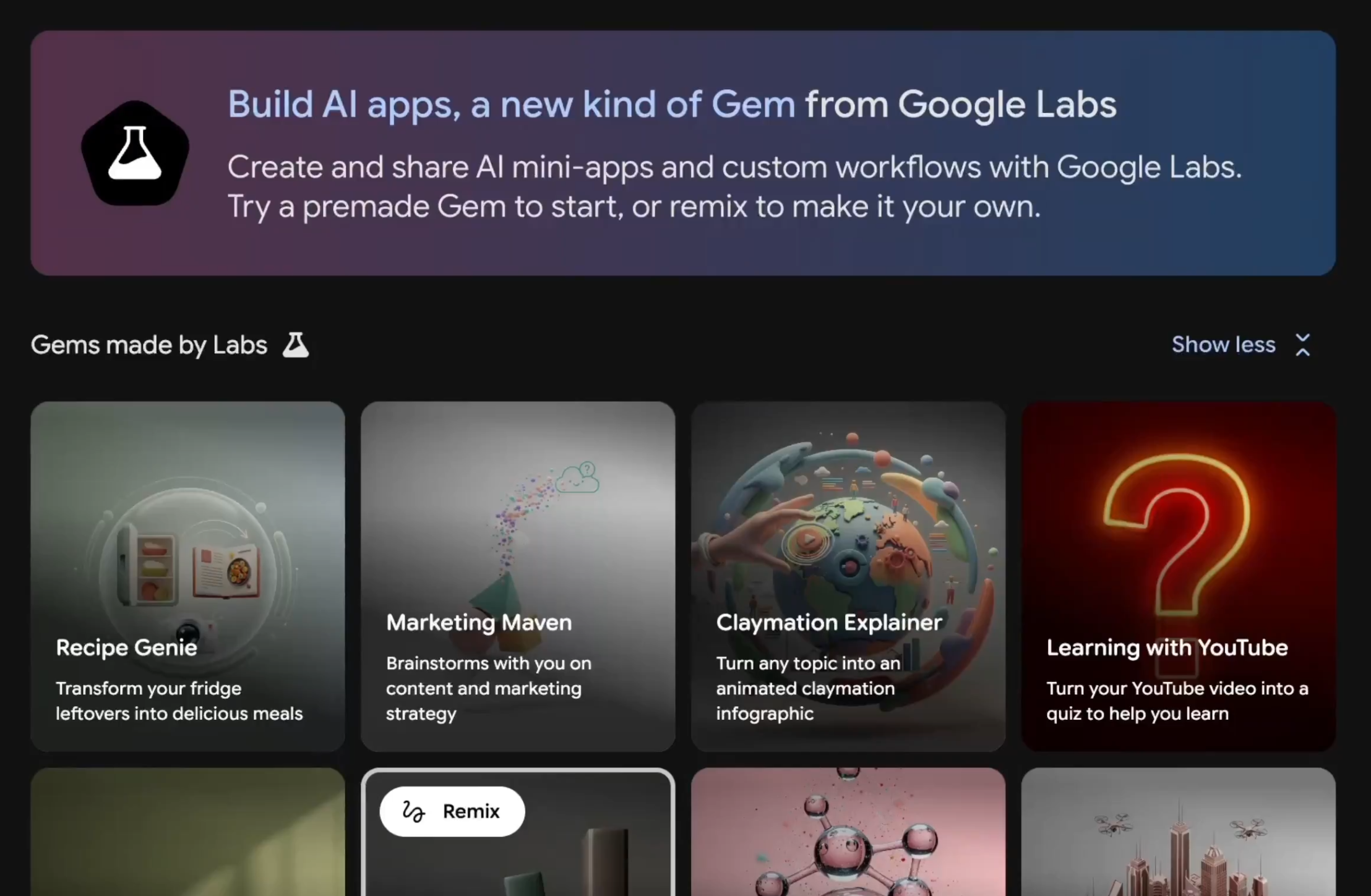Collapse section with Show less chevron icon
1371x896 pixels.
(1302, 345)
